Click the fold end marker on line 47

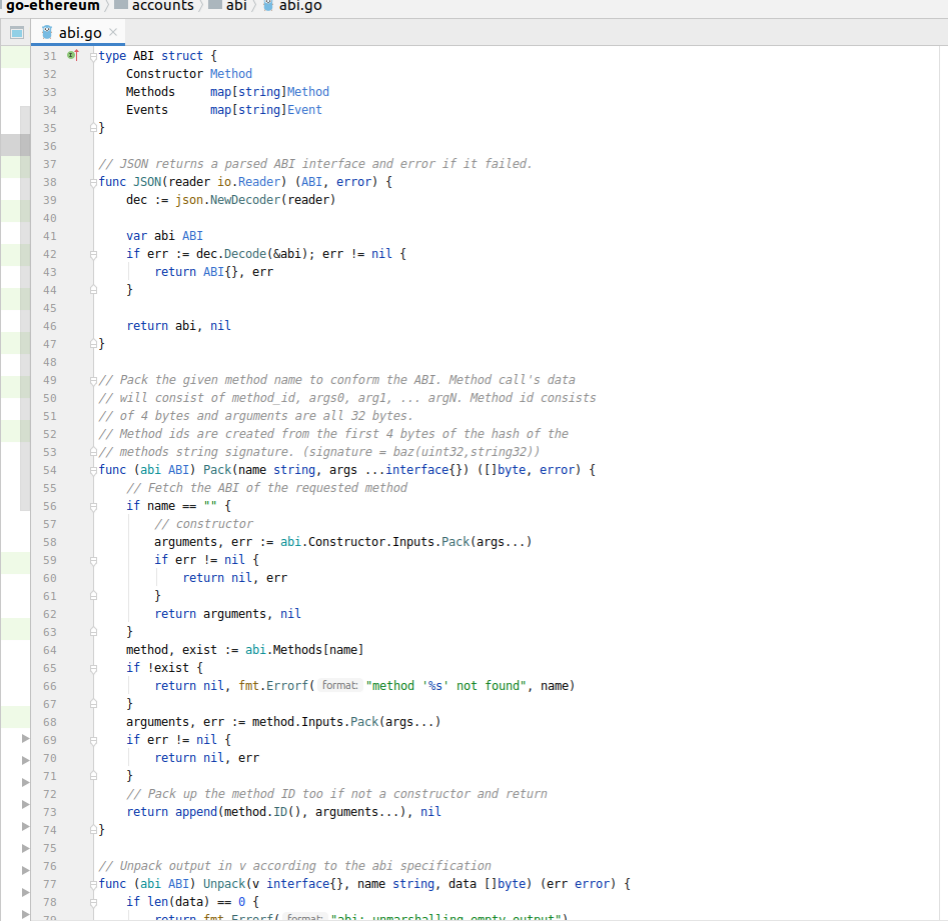93,343
